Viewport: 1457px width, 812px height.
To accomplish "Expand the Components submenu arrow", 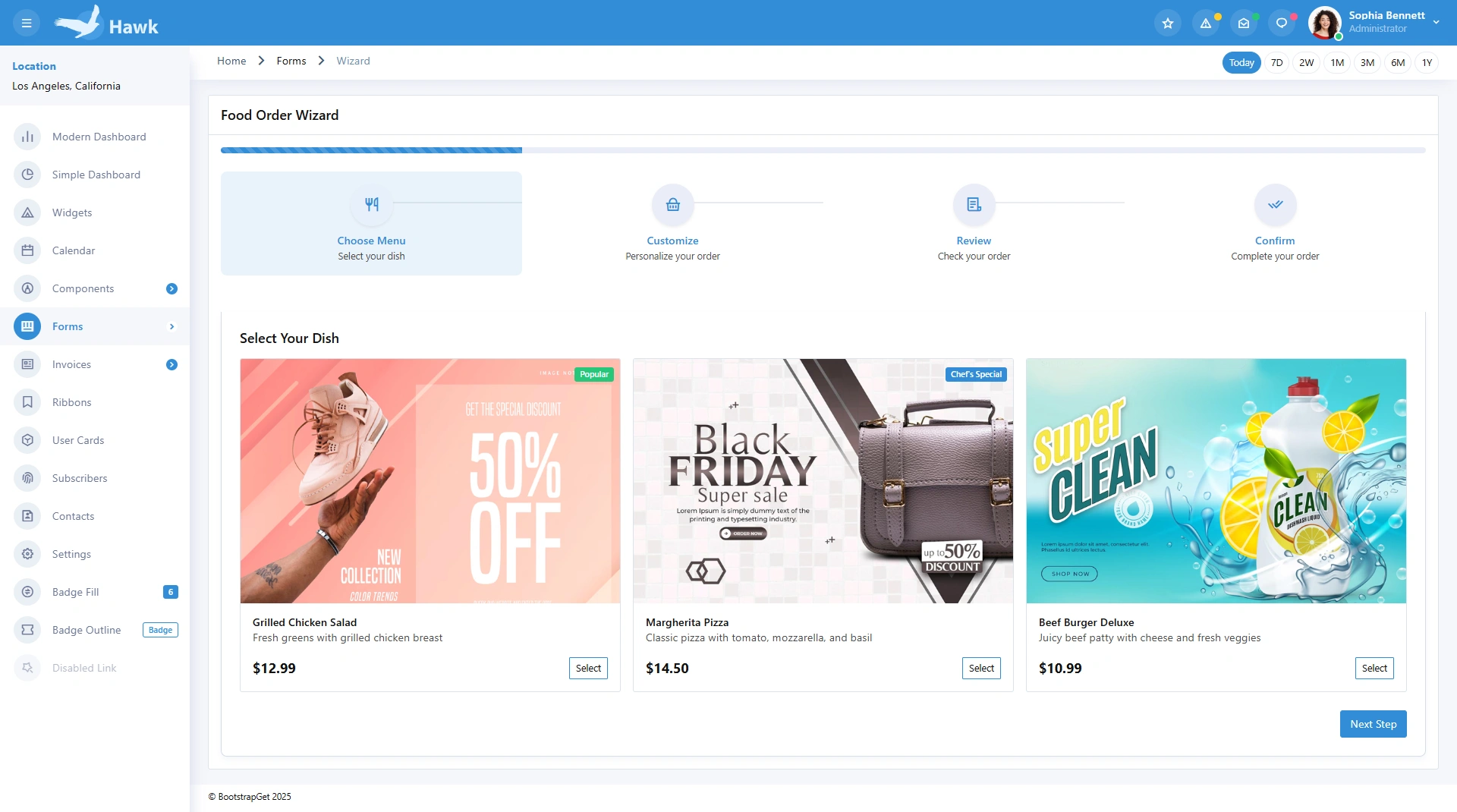I will pyautogui.click(x=172, y=288).
